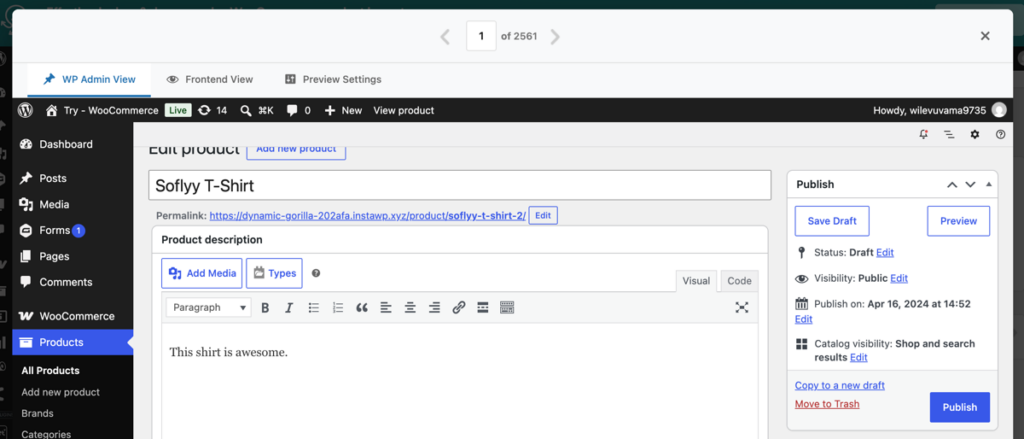Click the Add Media button
The width and height of the screenshot is (1024, 439).
click(x=202, y=273)
